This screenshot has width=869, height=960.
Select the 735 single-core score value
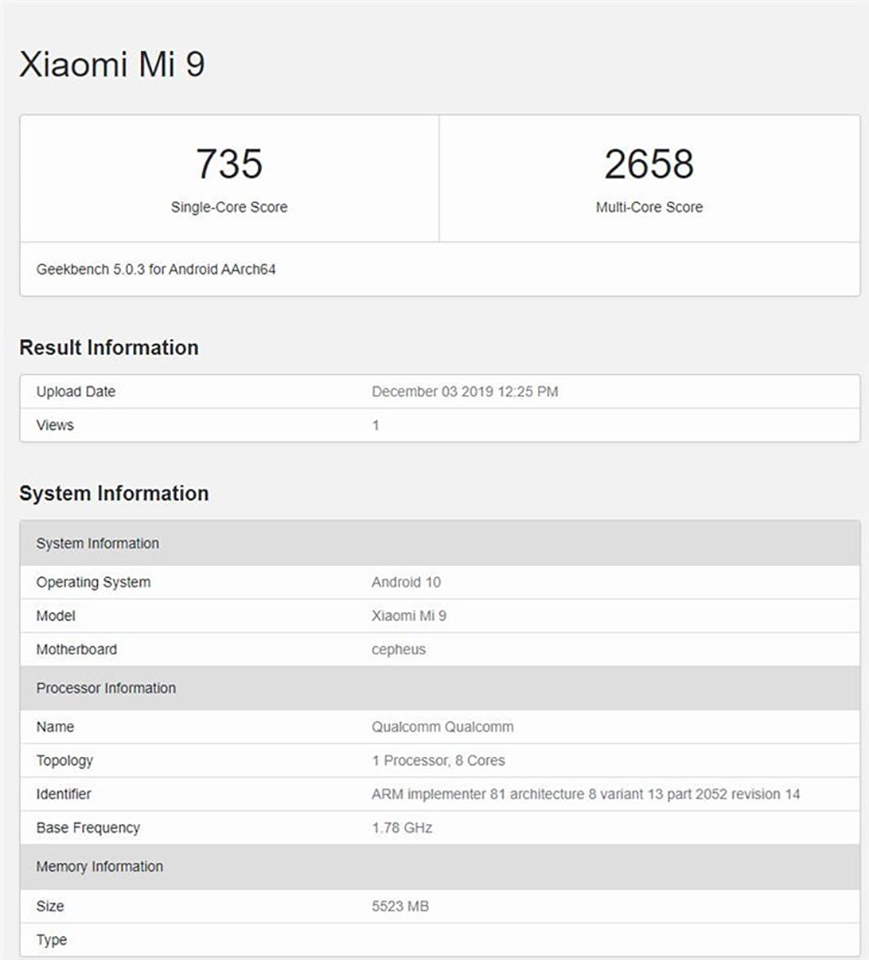229,163
